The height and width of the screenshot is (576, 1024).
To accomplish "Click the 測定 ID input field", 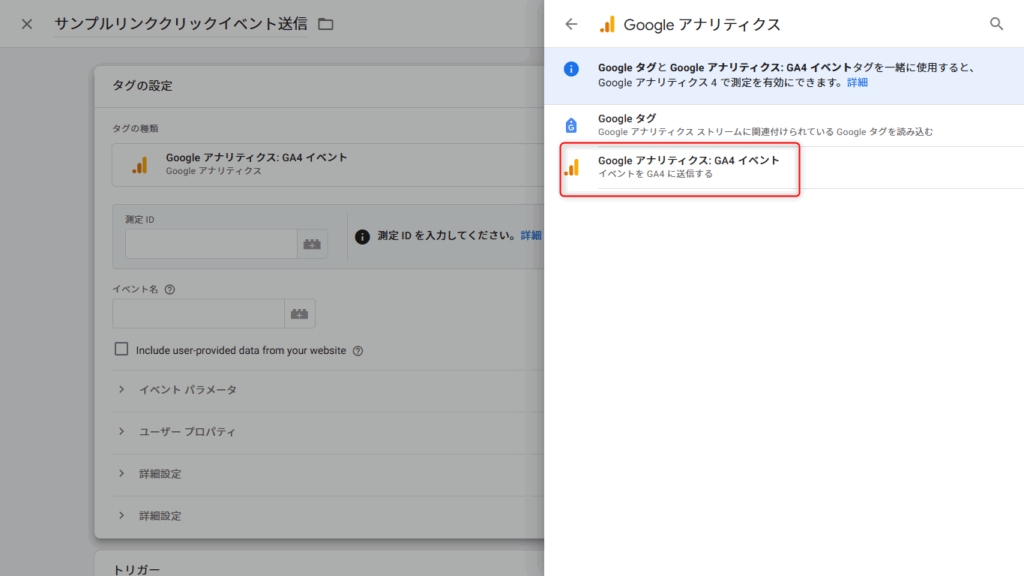I will tap(211, 244).
